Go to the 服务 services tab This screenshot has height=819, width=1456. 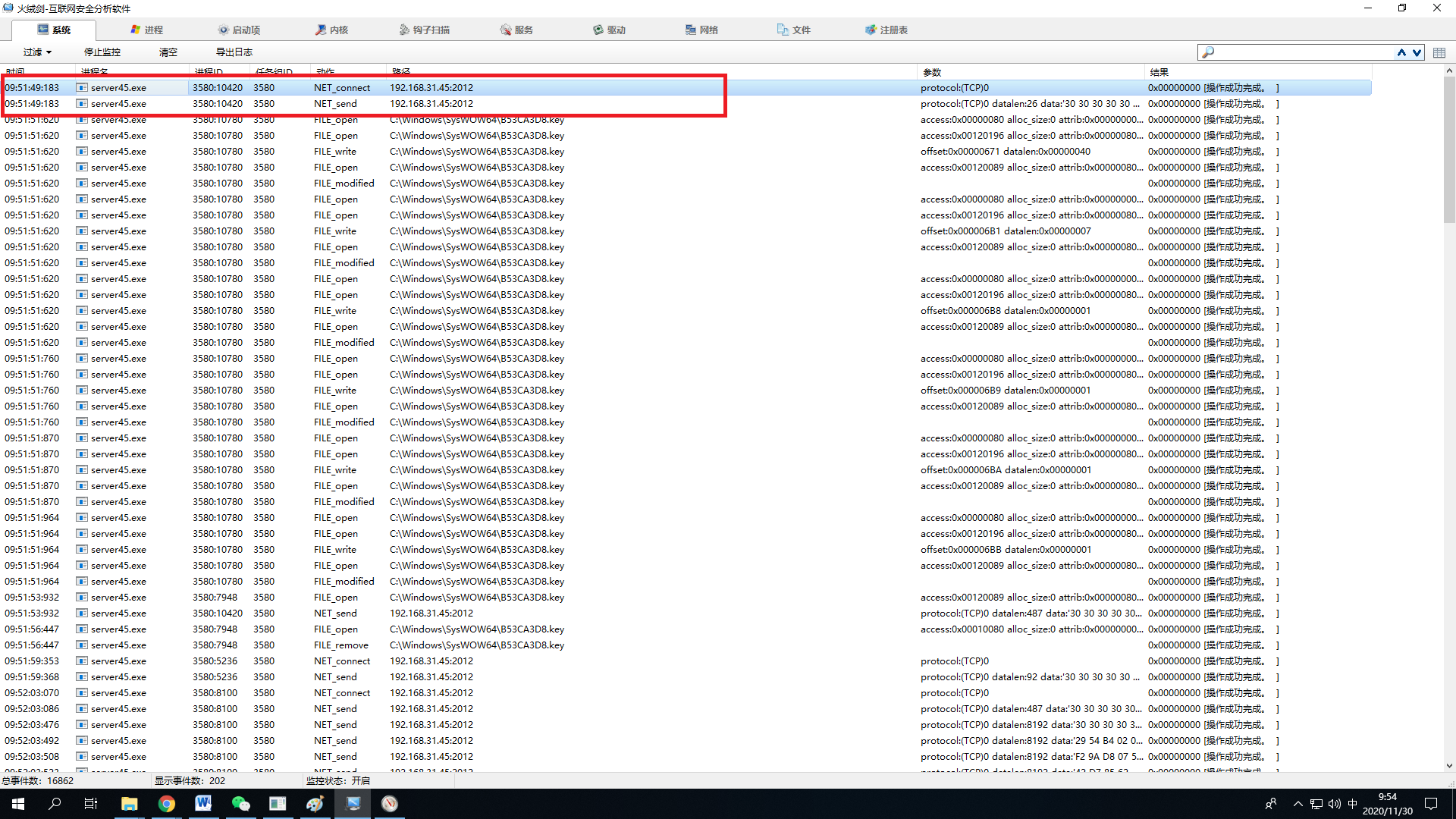516,30
